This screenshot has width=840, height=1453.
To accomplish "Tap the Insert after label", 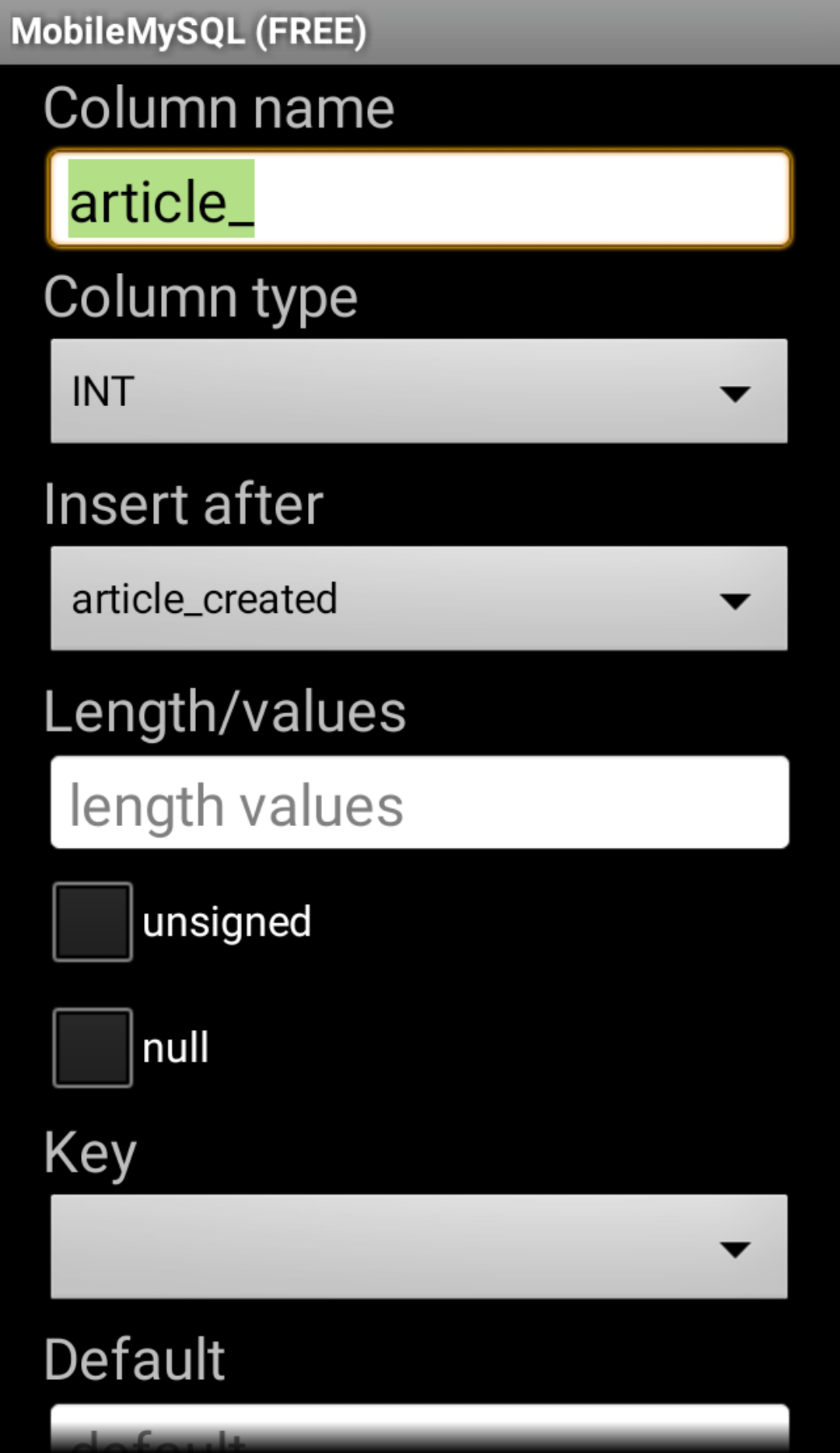I will [x=184, y=505].
